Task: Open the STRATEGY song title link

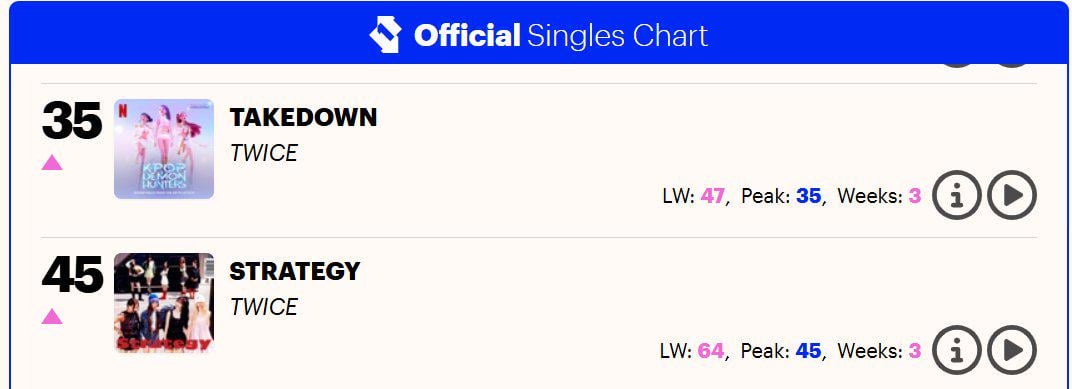Action: coord(295,271)
